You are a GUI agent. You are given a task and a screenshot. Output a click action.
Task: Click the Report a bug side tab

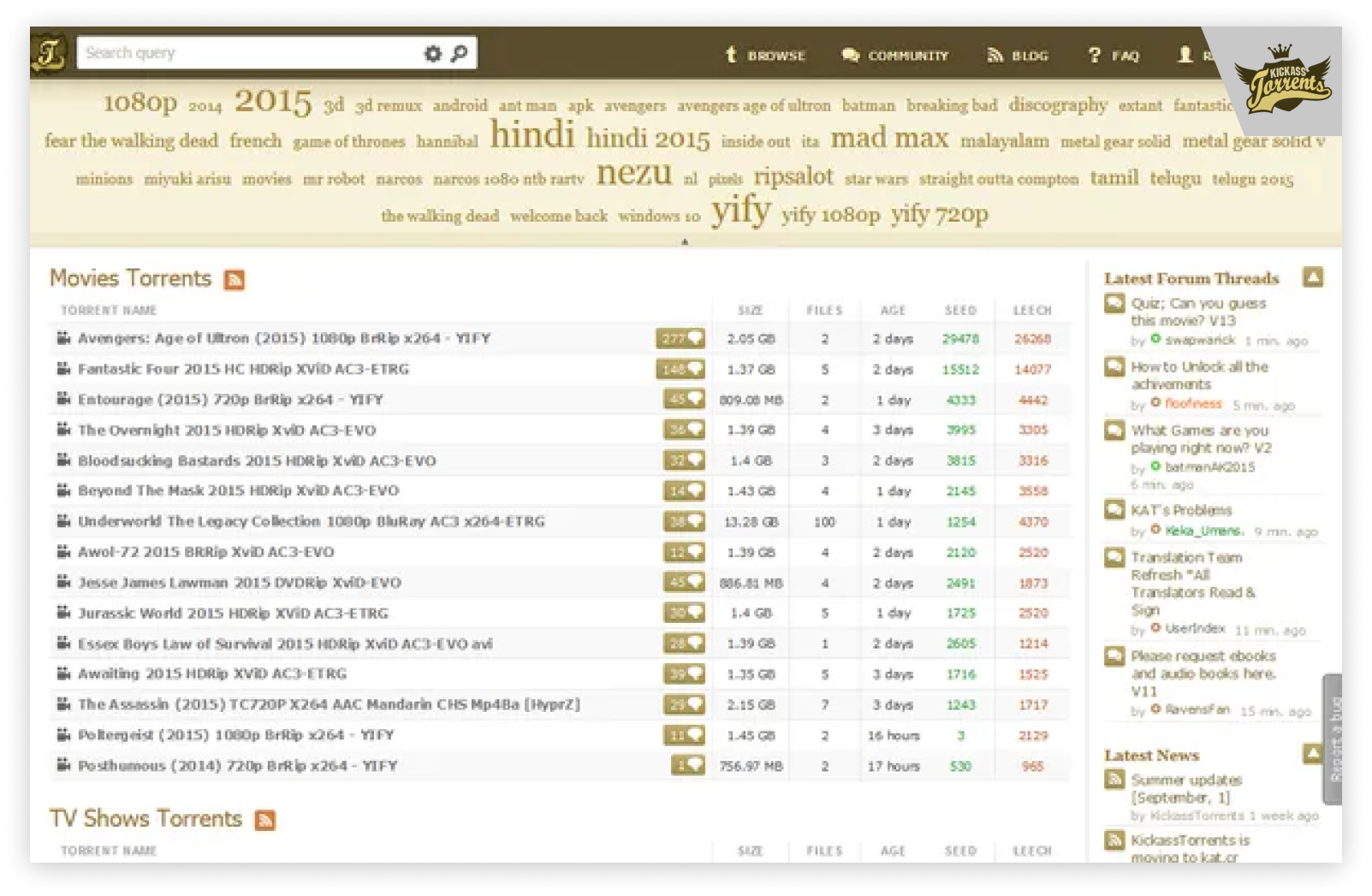click(1333, 739)
